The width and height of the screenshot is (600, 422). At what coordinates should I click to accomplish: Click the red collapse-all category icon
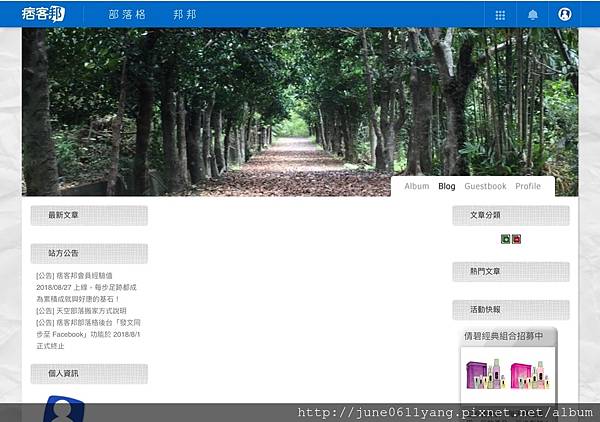tap(517, 239)
